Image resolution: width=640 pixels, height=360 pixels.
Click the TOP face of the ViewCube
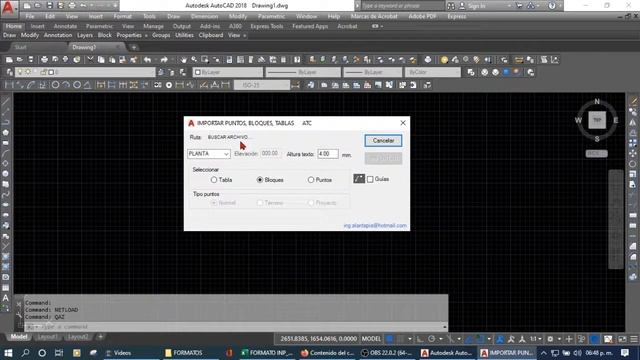(x=597, y=120)
